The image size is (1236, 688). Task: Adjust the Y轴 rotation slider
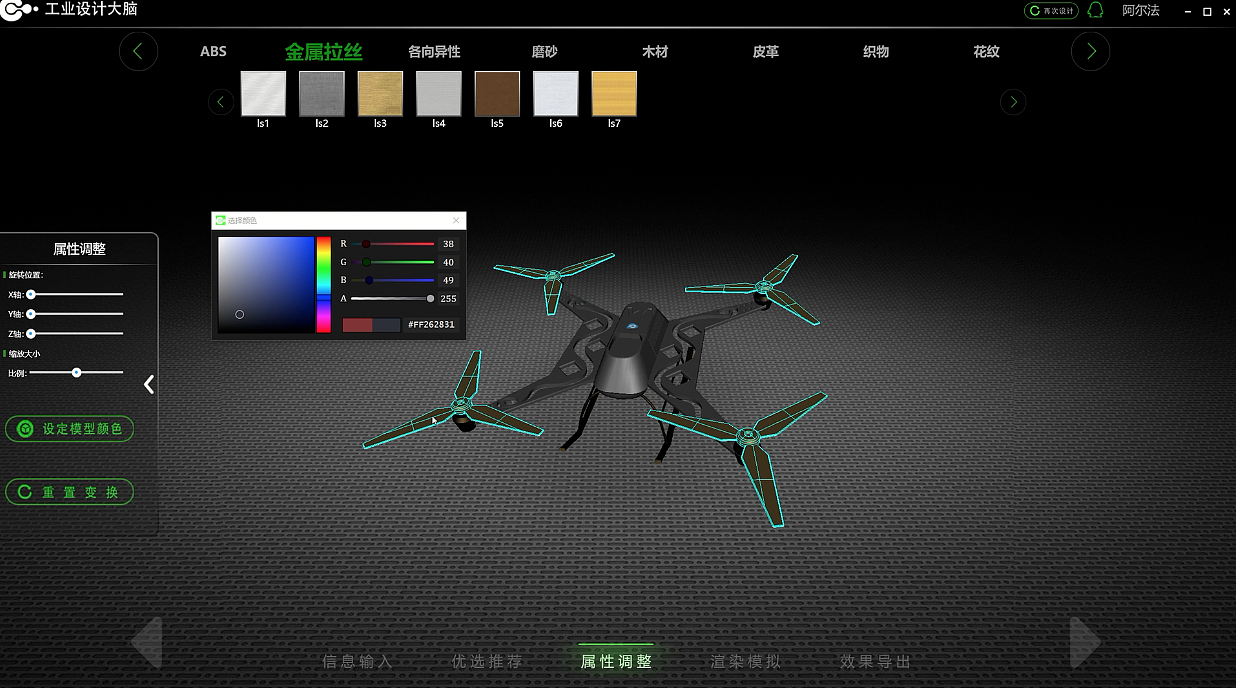click(x=76, y=314)
